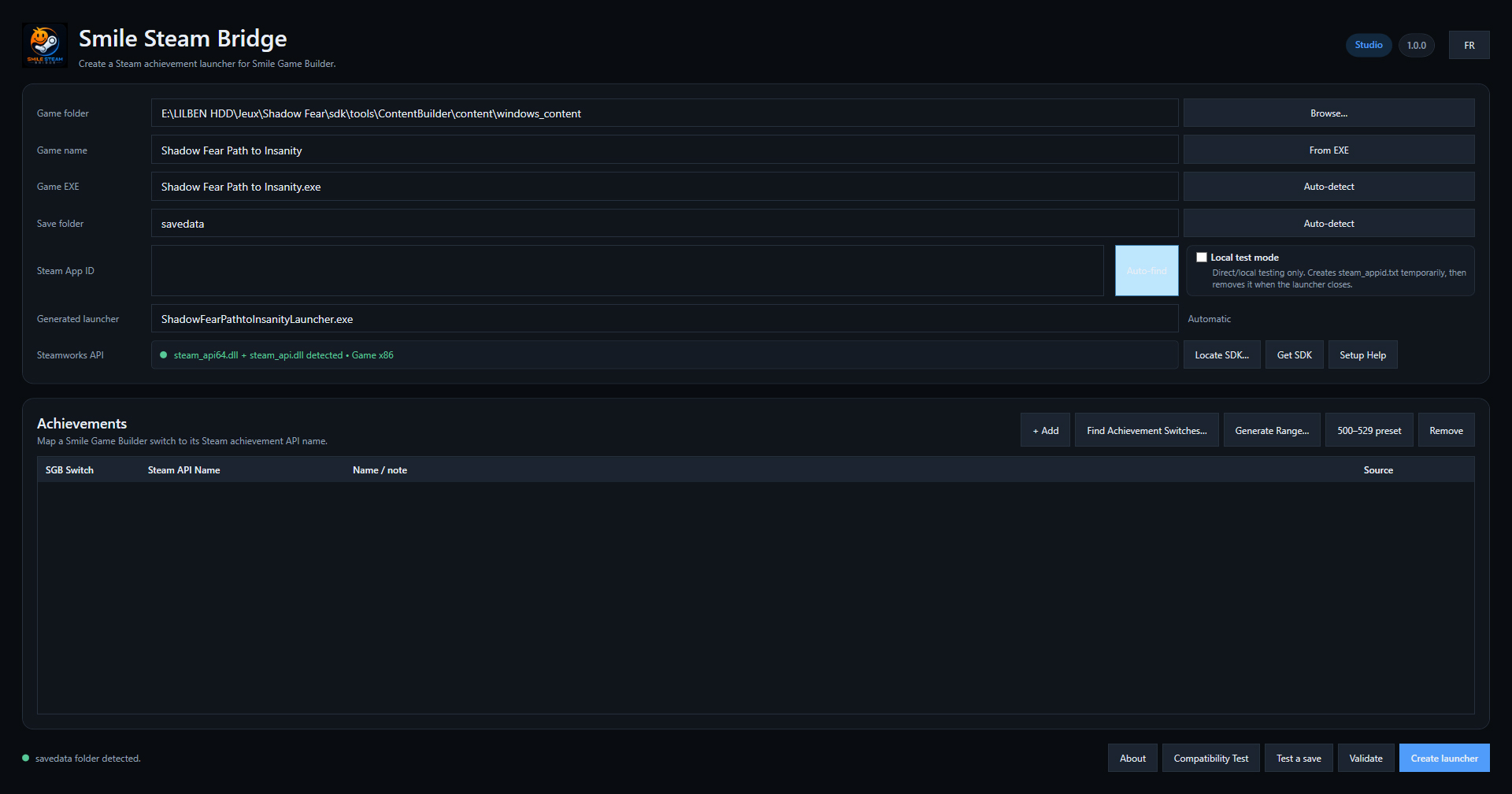Click the Smile Steam Bridge logo icon
This screenshot has height=794, width=1512.
point(45,45)
